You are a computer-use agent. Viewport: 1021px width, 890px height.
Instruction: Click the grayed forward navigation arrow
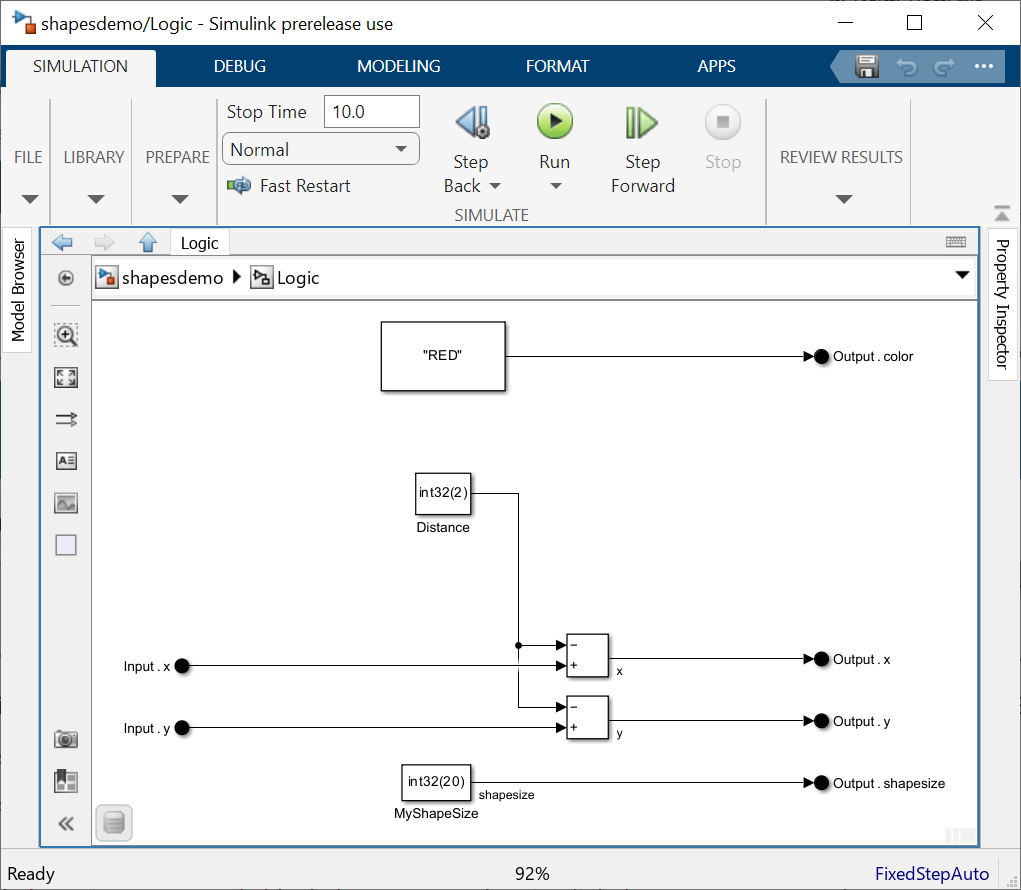(x=104, y=243)
